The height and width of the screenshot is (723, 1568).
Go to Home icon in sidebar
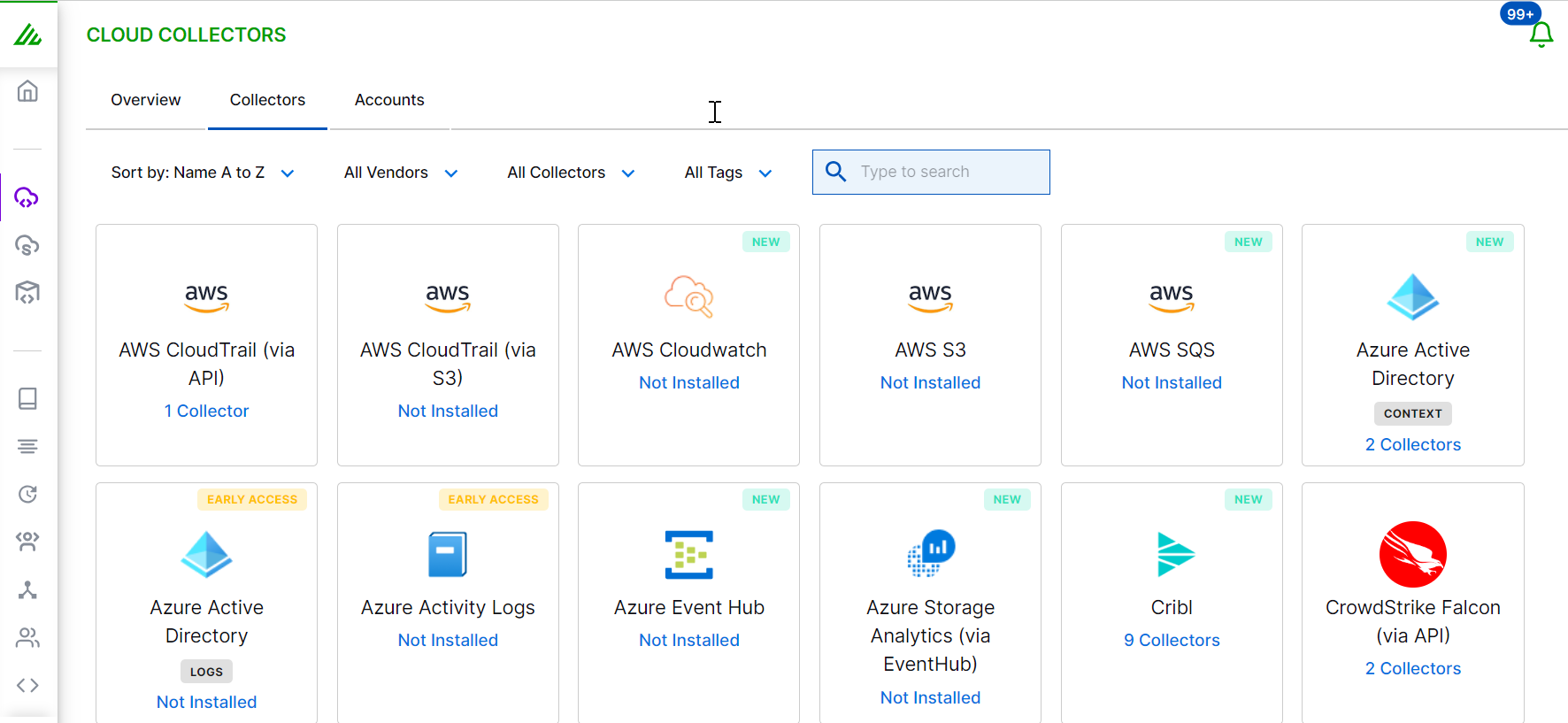click(x=27, y=91)
